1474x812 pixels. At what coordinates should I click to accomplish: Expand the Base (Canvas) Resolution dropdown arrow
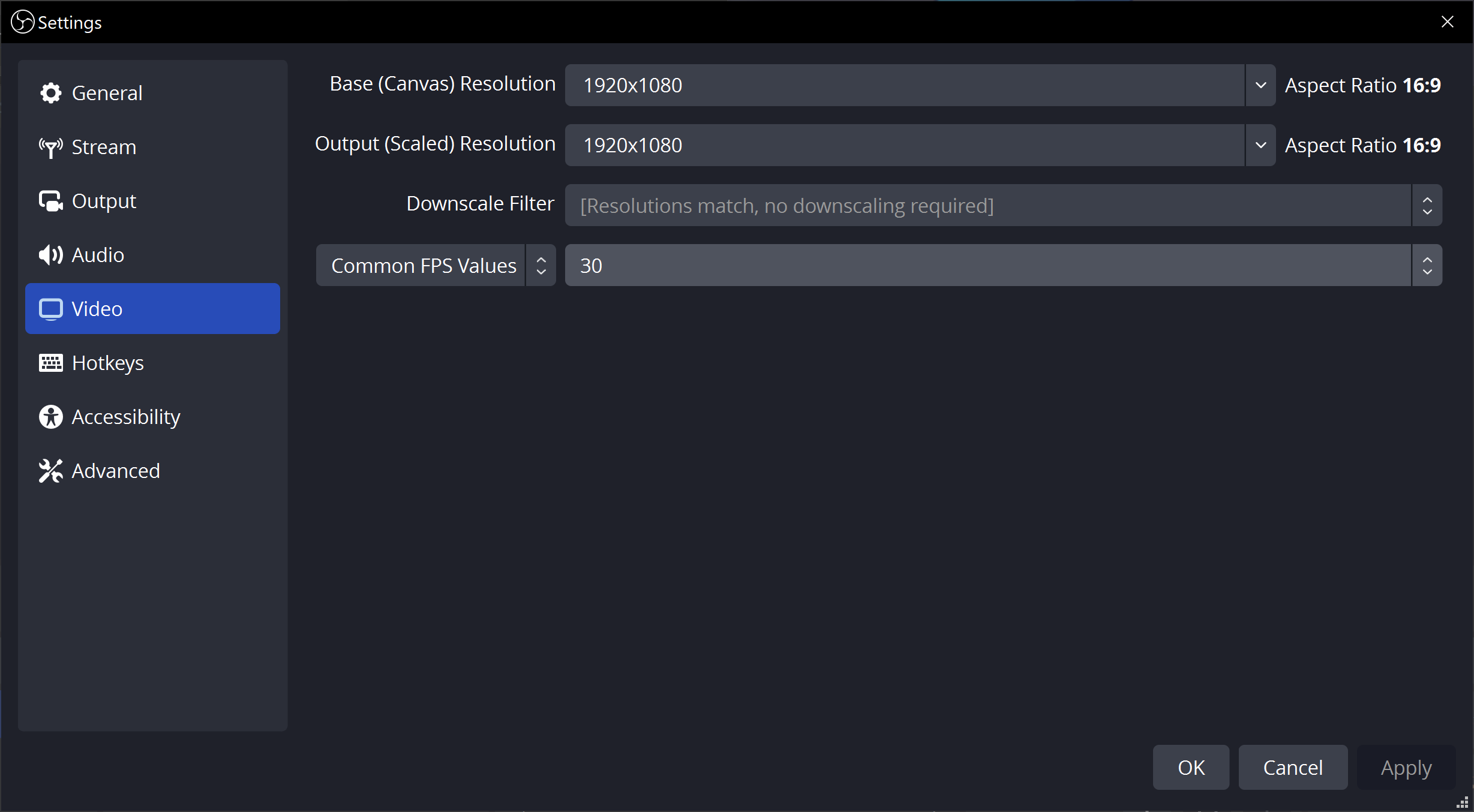1260,85
